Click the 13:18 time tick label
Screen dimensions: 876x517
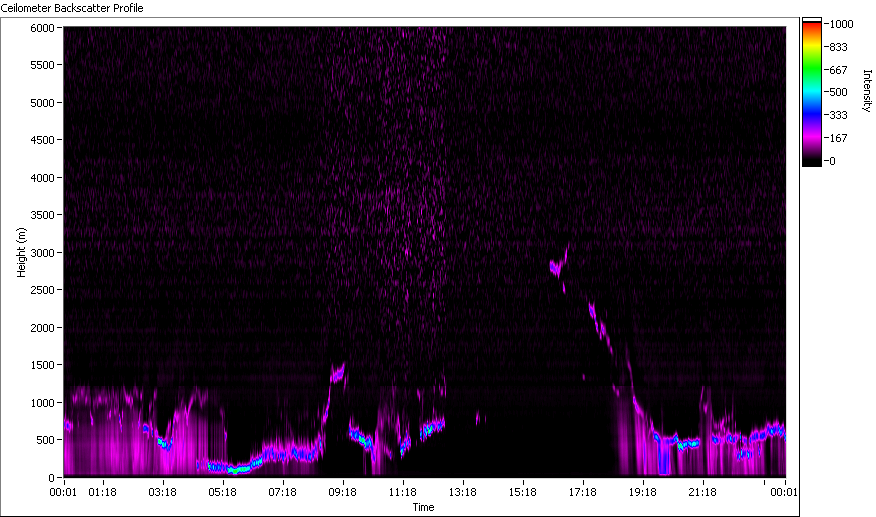463,492
